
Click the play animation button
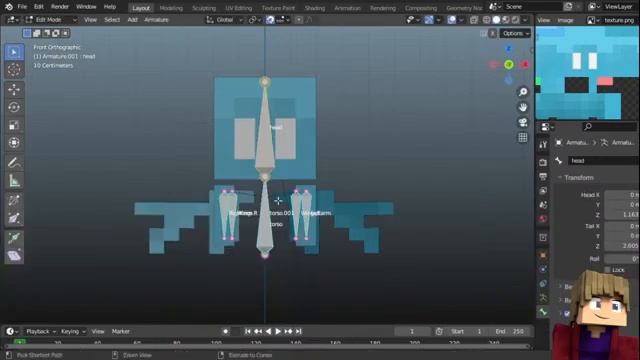278,331
